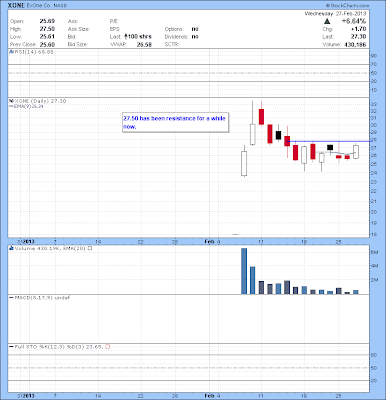386x400 pixels.
Task: Click the P/E label
Action: 114,21
